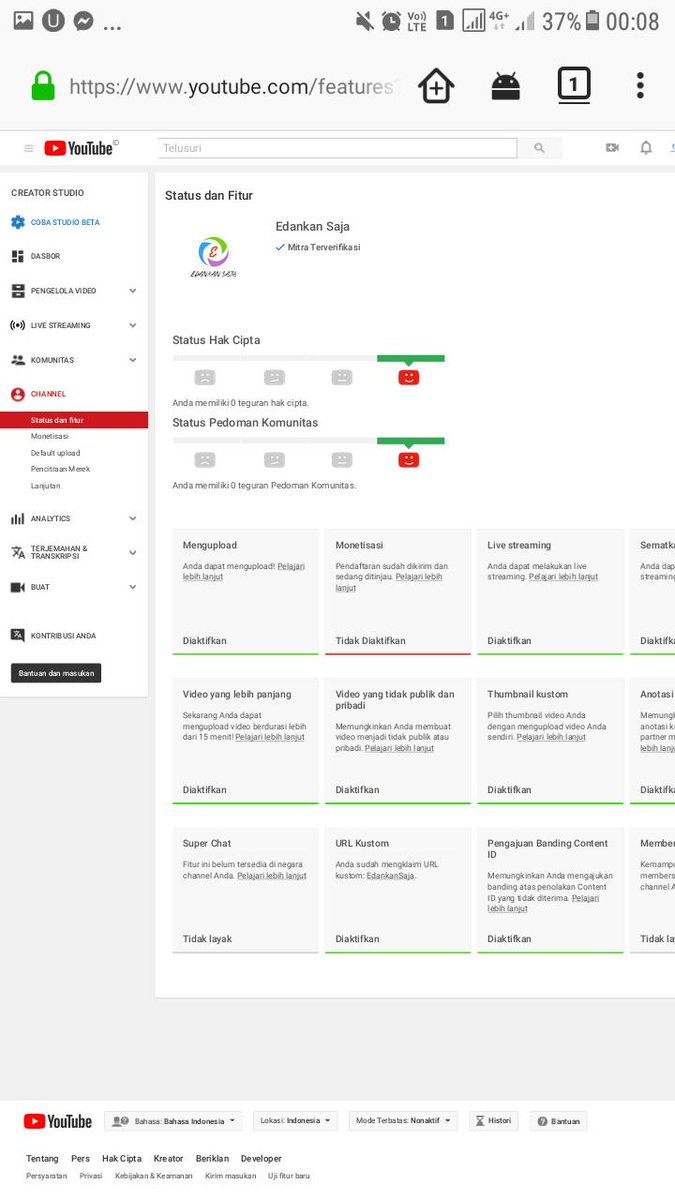Open the browser three-dot menu
This screenshot has height=1200, width=675.
tap(640, 86)
